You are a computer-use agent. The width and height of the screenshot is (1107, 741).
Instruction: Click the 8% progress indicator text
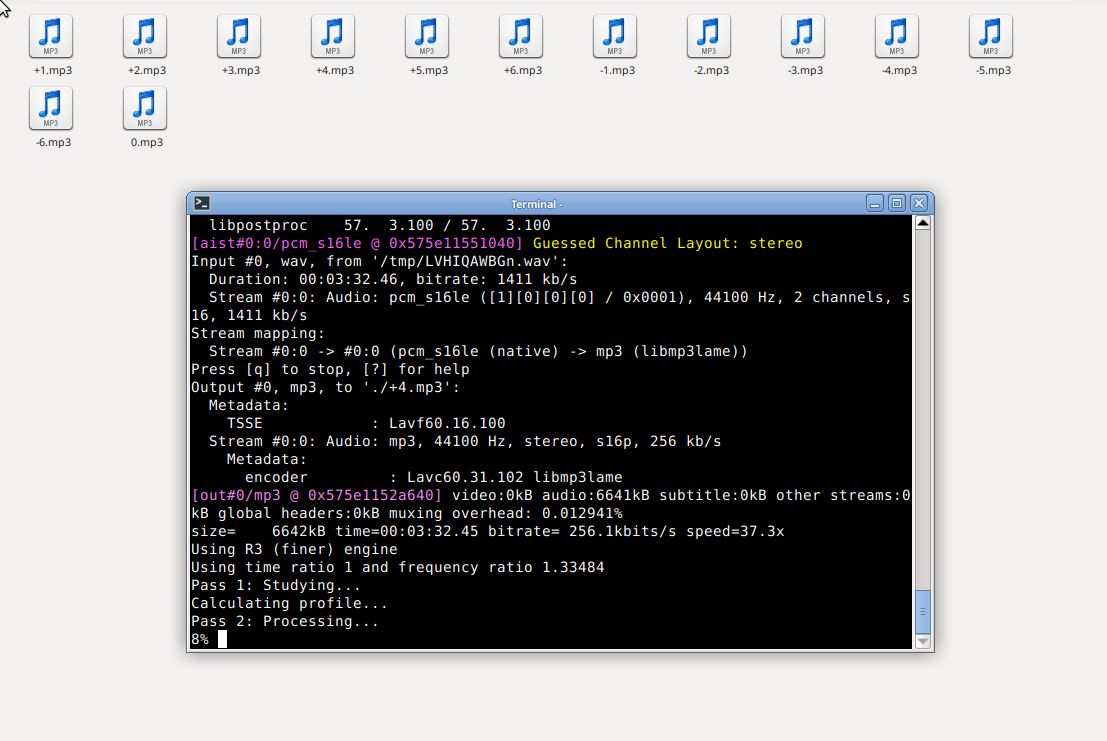click(200, 639)
